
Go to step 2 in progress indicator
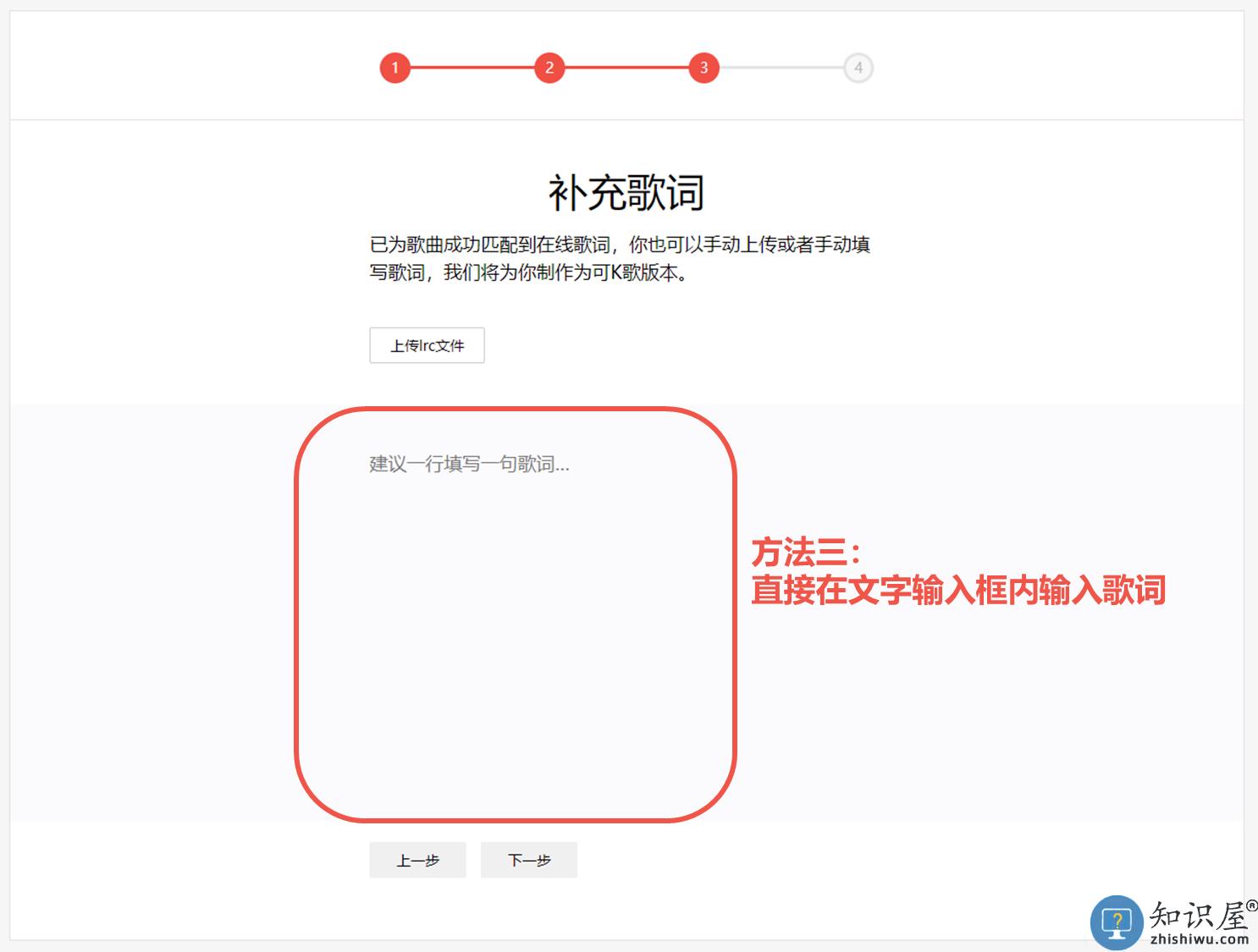coord(549,68)
